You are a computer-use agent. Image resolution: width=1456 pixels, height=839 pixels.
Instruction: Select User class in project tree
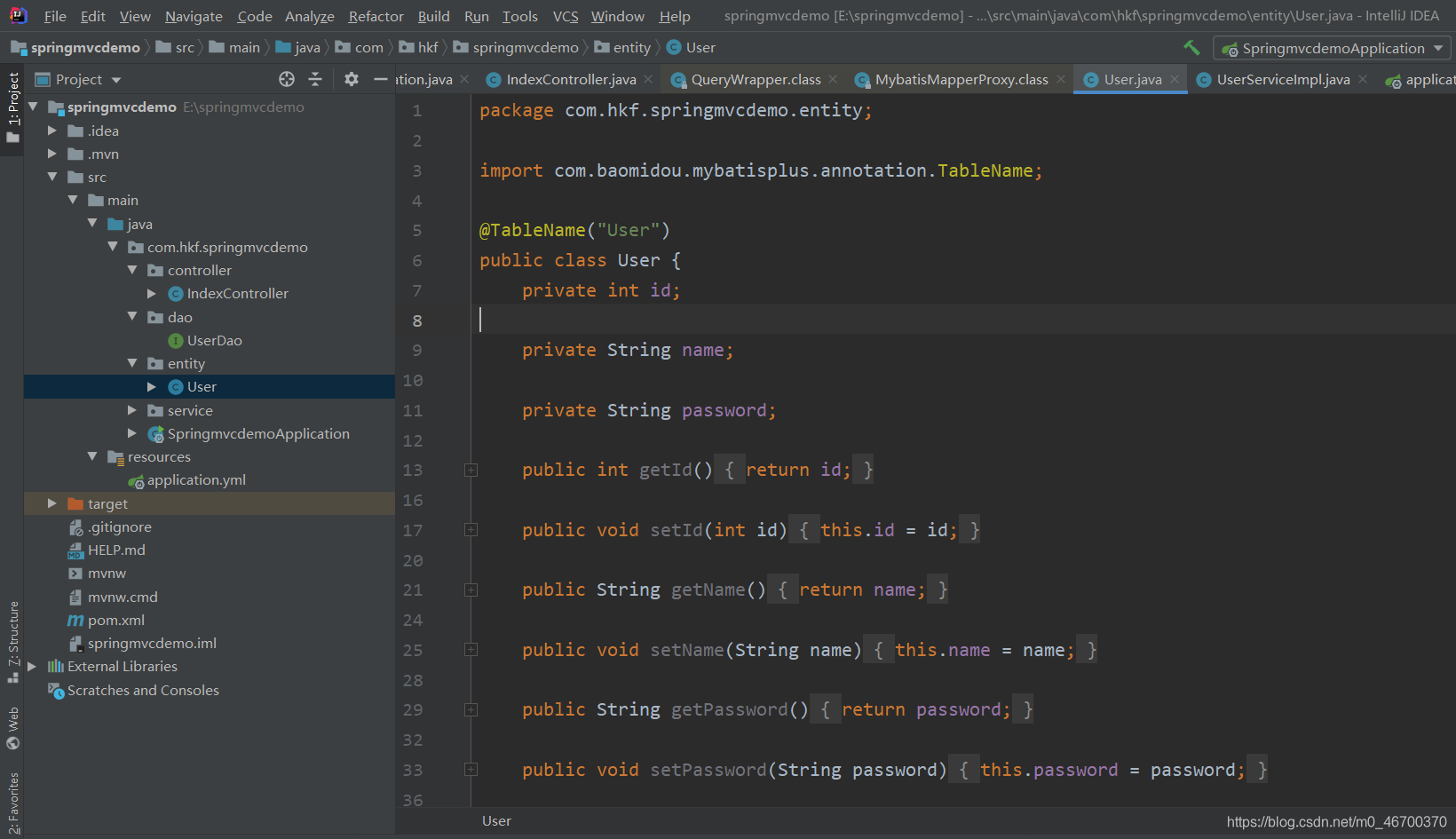202,387
